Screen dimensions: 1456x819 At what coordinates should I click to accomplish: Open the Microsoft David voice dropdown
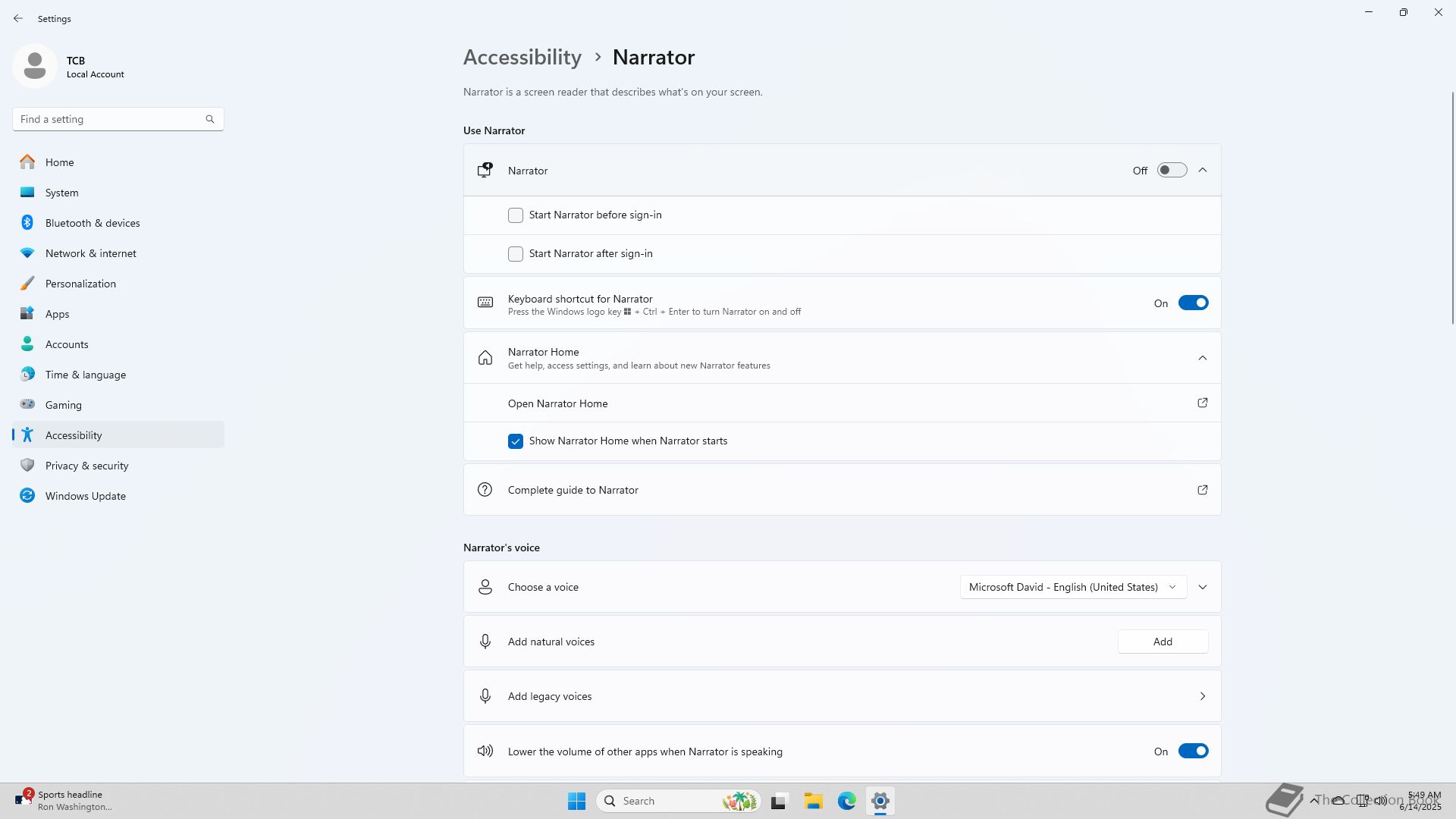pos(1072,587)
